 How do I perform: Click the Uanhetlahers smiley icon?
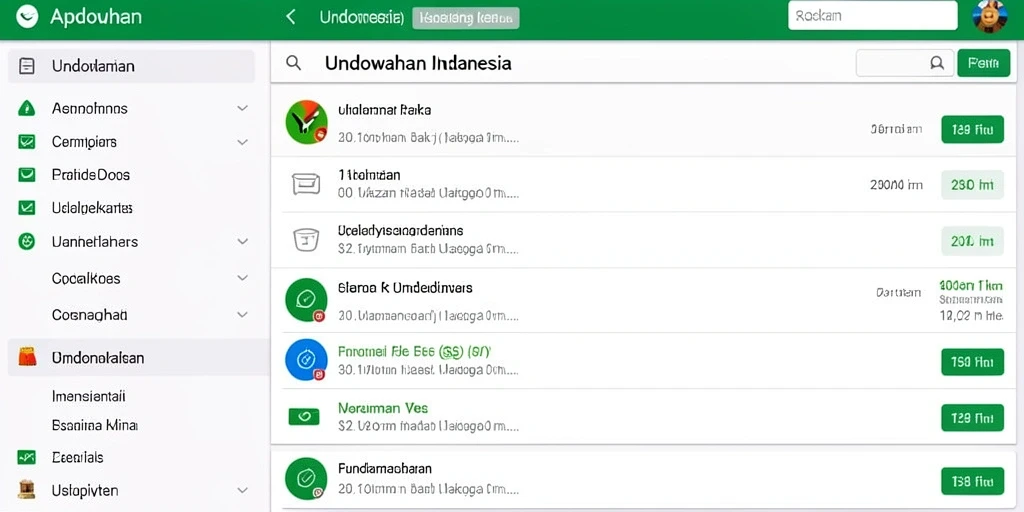26,242
